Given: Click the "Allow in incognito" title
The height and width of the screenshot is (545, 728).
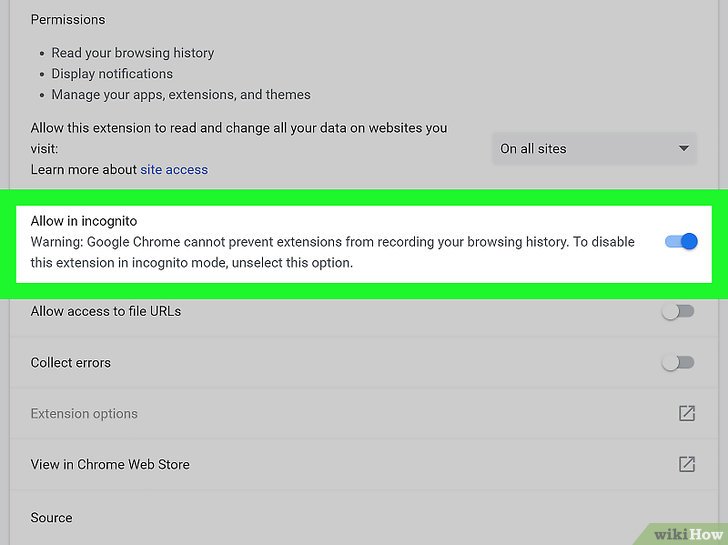Looking at the screenshot, I should 84,221.
